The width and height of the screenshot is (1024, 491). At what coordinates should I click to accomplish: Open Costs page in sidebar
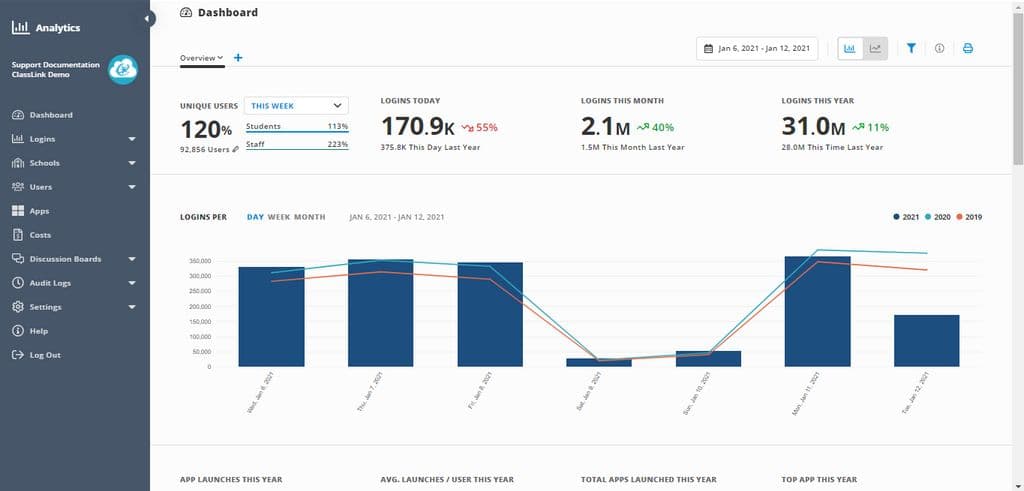pyautogui.click(x=40, y=235)
